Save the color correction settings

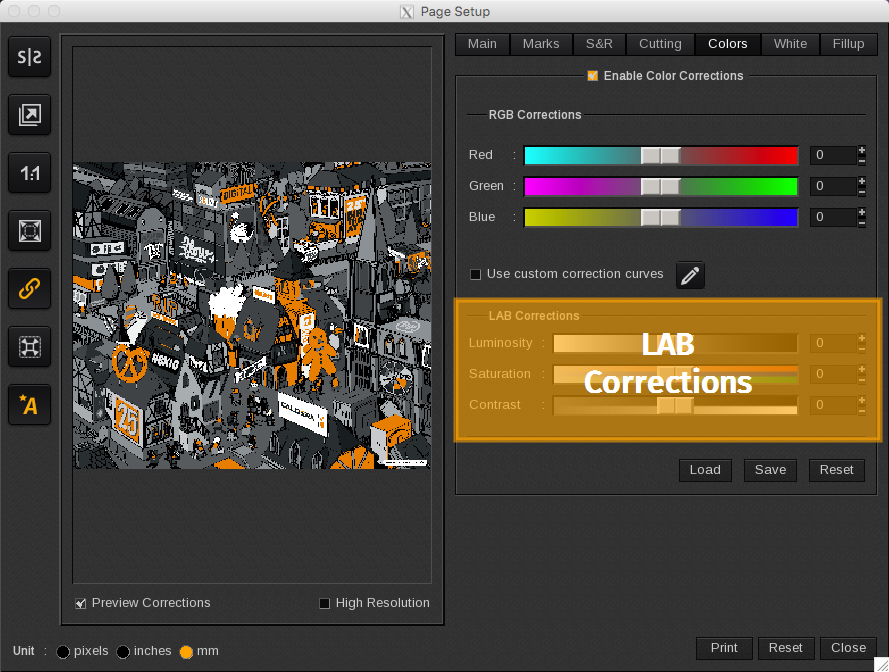770,470
